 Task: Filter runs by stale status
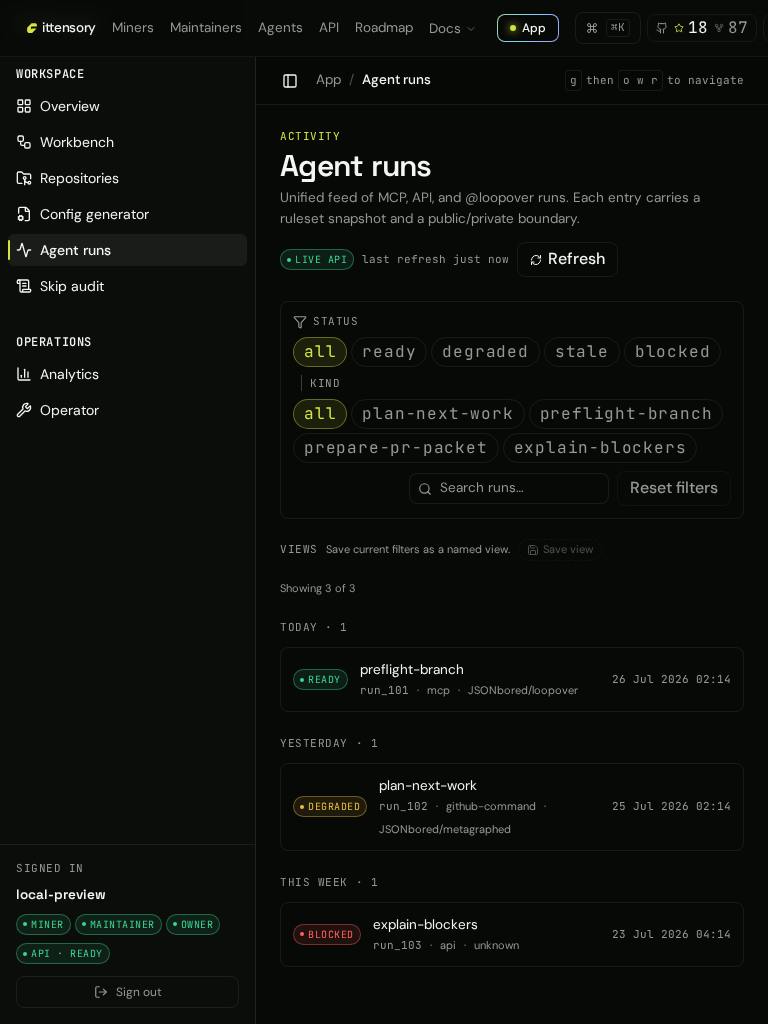(582, 352)
